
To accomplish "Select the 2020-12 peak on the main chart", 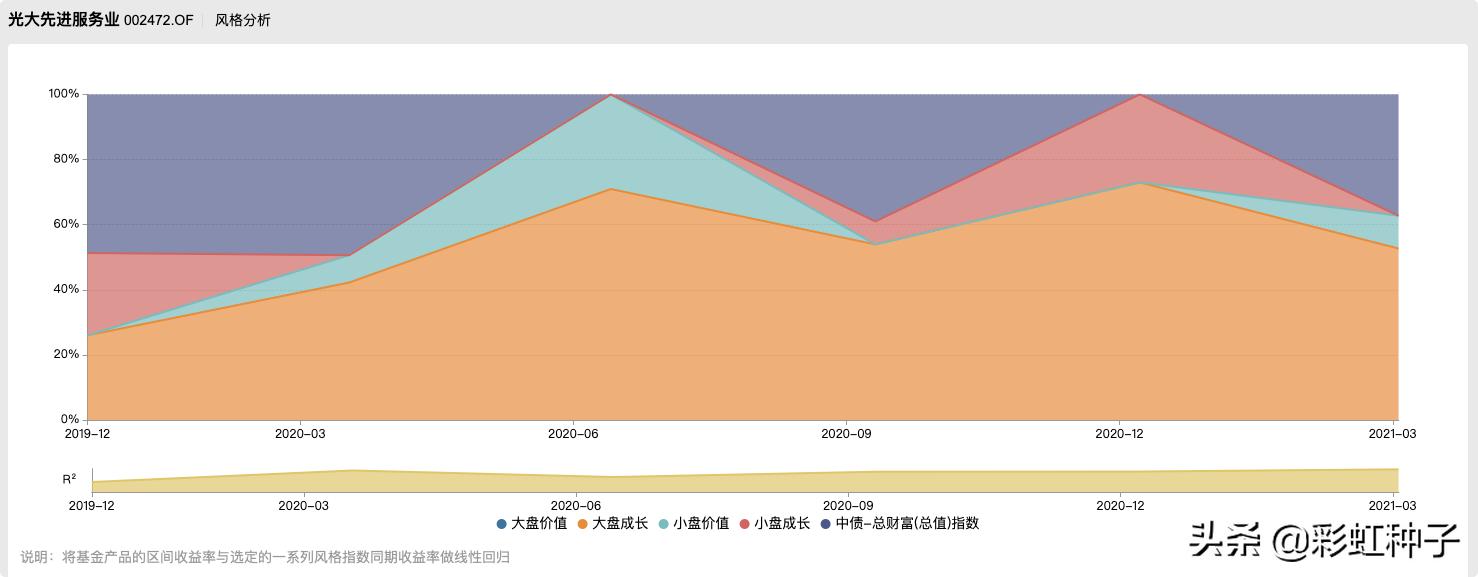I will click(1141, 95).
